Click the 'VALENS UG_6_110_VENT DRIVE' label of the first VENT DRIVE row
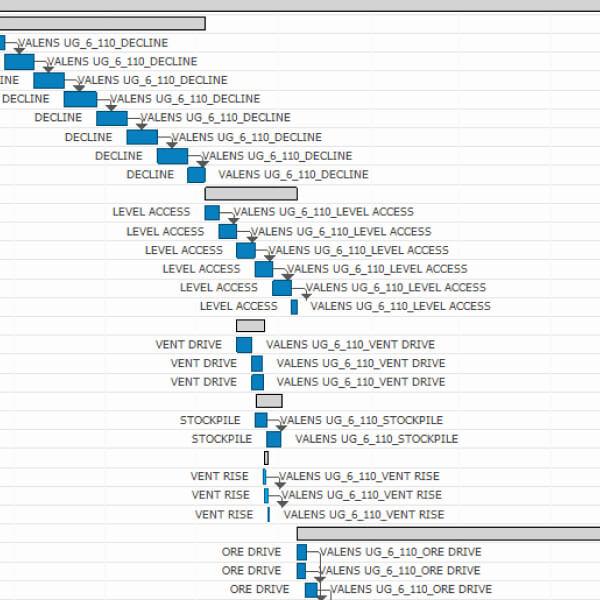The image size is (600, 600). click(351, 344)
